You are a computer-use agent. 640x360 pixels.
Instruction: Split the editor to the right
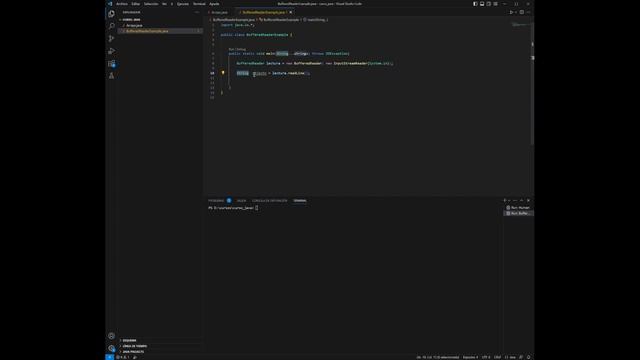click(x=522, y=12)
